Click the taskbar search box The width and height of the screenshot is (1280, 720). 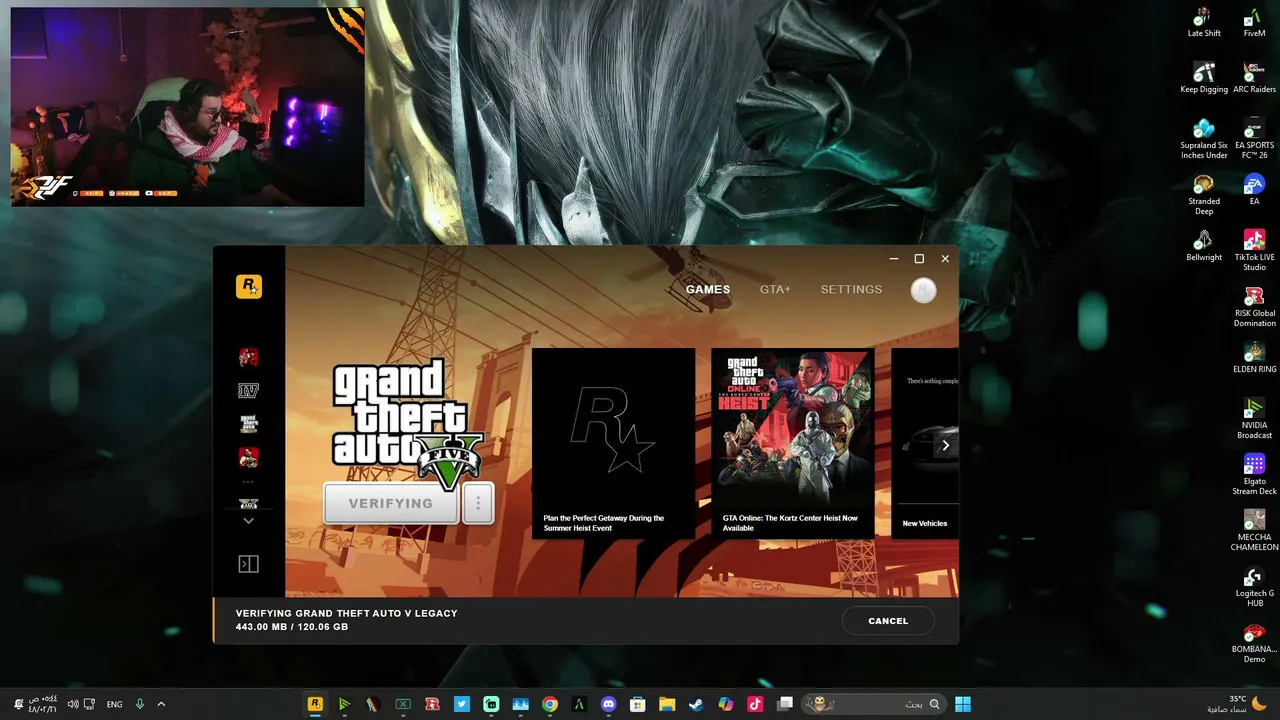point(875,704)
